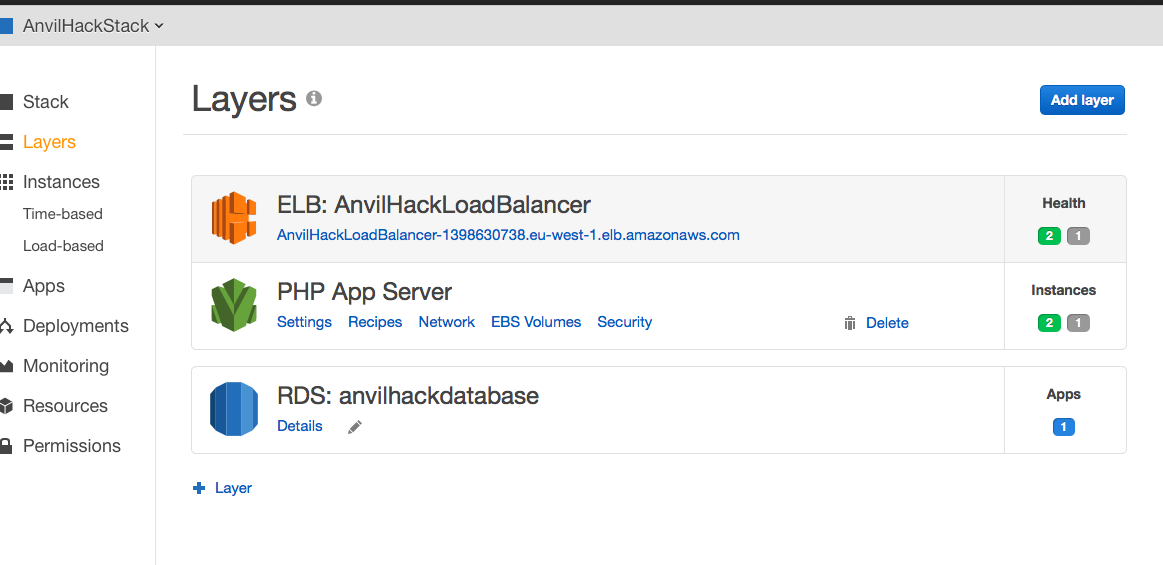Click the Apps sidebar icon
This screenshot has height=565, width=1163.
point(7,286)
